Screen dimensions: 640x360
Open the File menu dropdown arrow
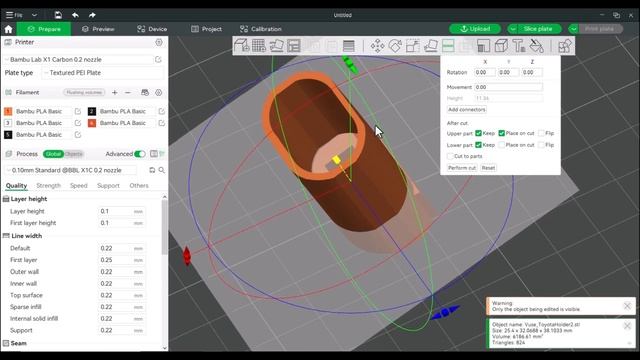(x=34, y=15)
